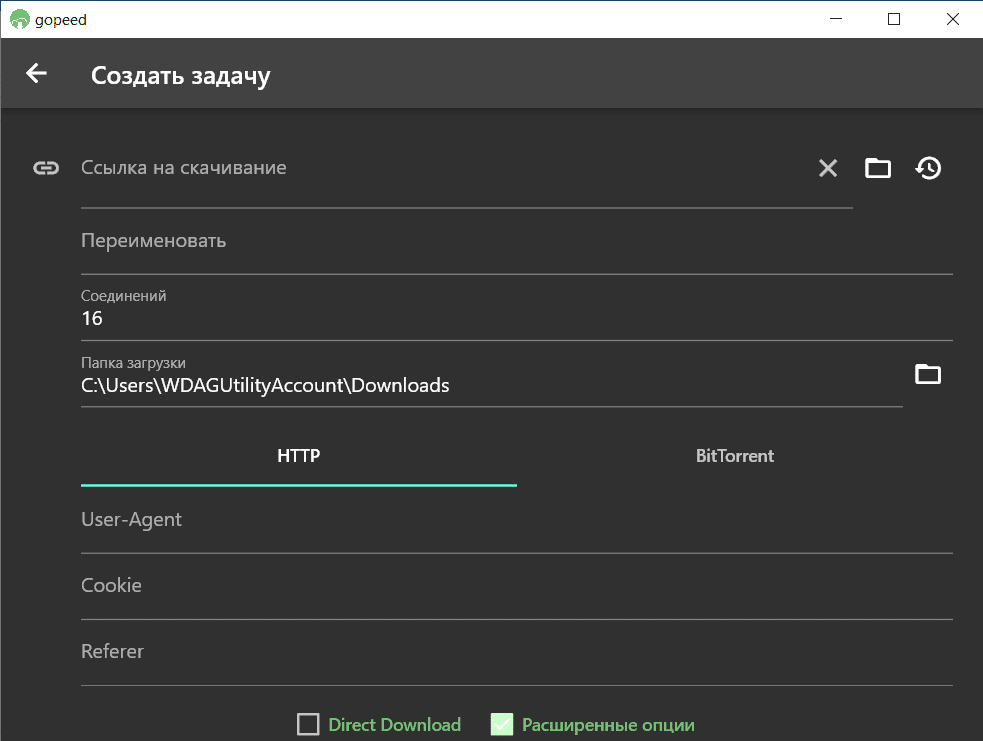Image resolution: width=983 pixels, height=741 pixels.
Task: Open the download history clock icon
Action: pos(928,168)
